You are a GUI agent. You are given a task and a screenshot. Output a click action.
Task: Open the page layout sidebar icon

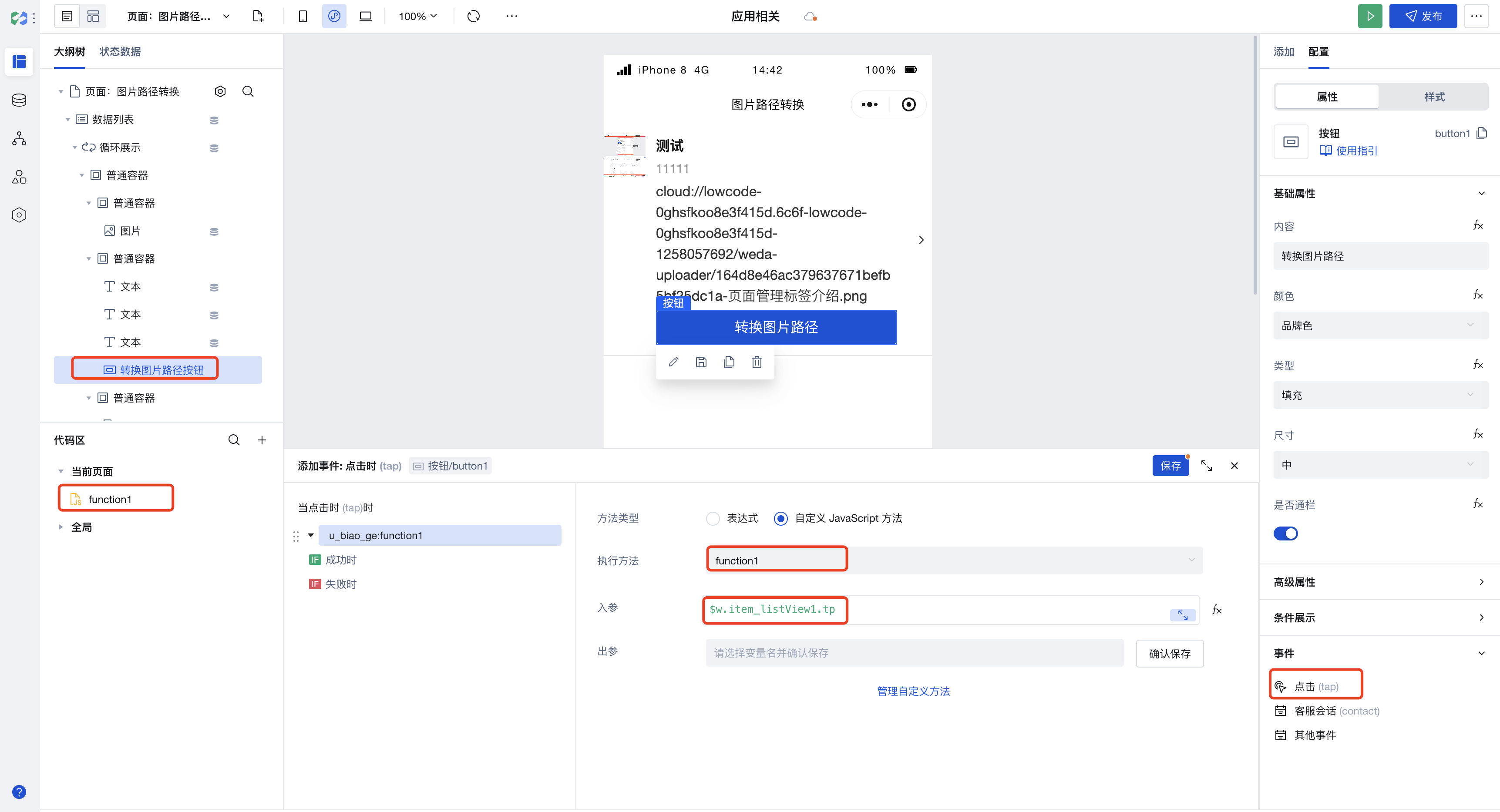click(x=19, y=62)
